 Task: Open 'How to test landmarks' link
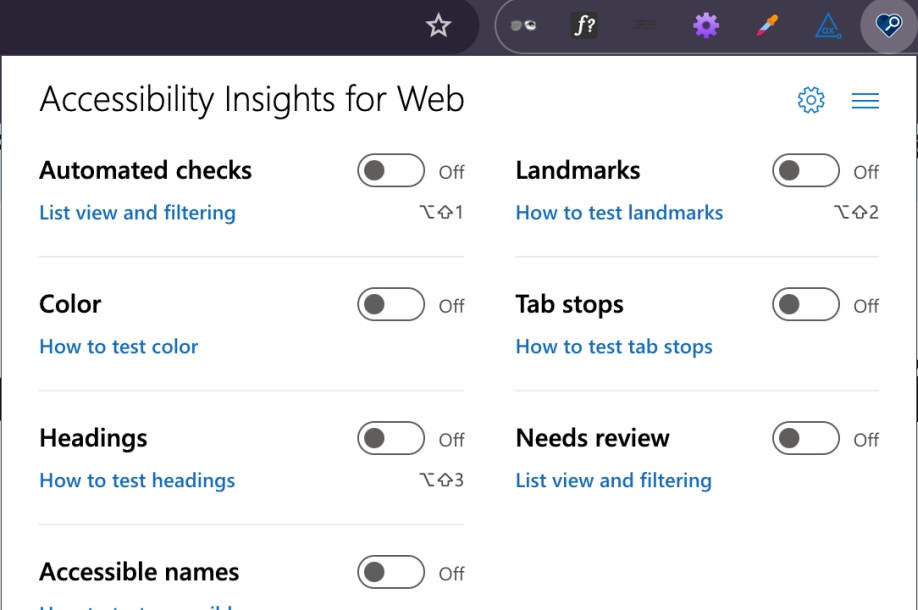click(619, 212)
